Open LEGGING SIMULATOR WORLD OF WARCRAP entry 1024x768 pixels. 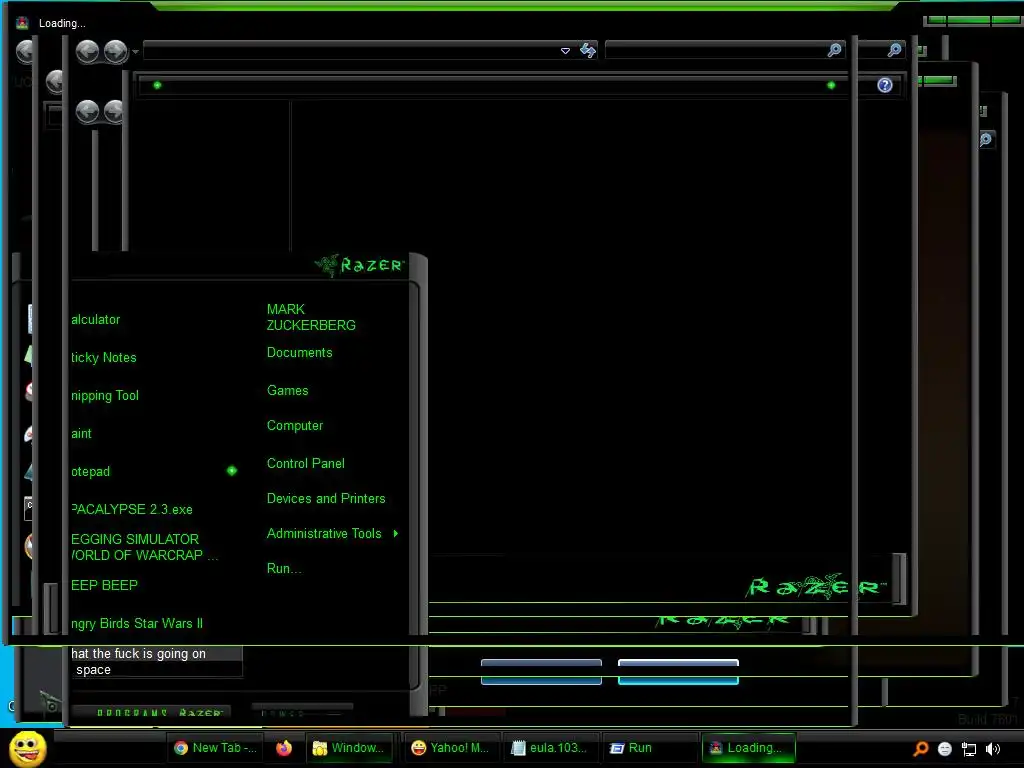(x=144, y=547)
